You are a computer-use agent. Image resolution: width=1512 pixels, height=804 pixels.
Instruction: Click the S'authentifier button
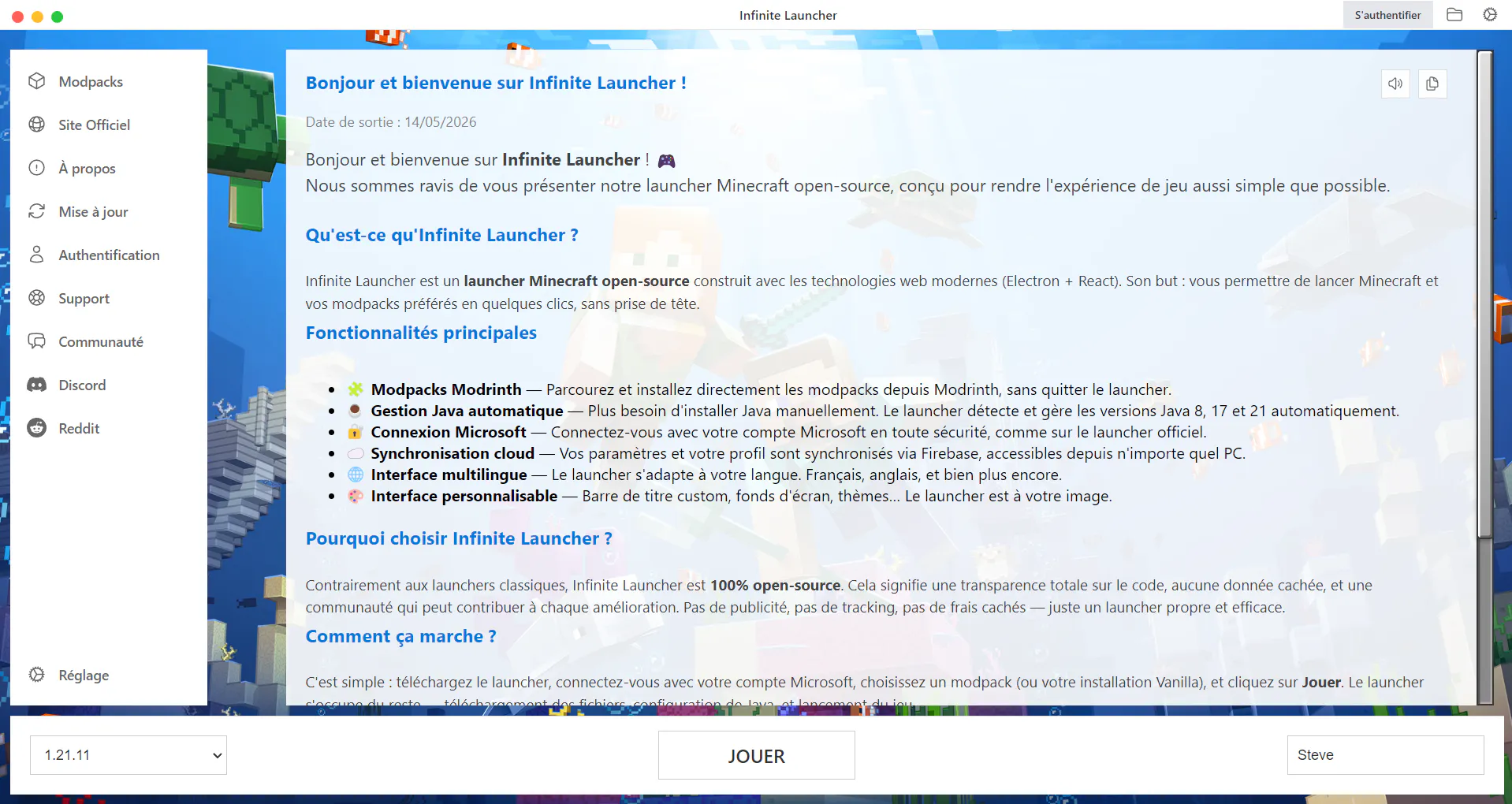1387,15
